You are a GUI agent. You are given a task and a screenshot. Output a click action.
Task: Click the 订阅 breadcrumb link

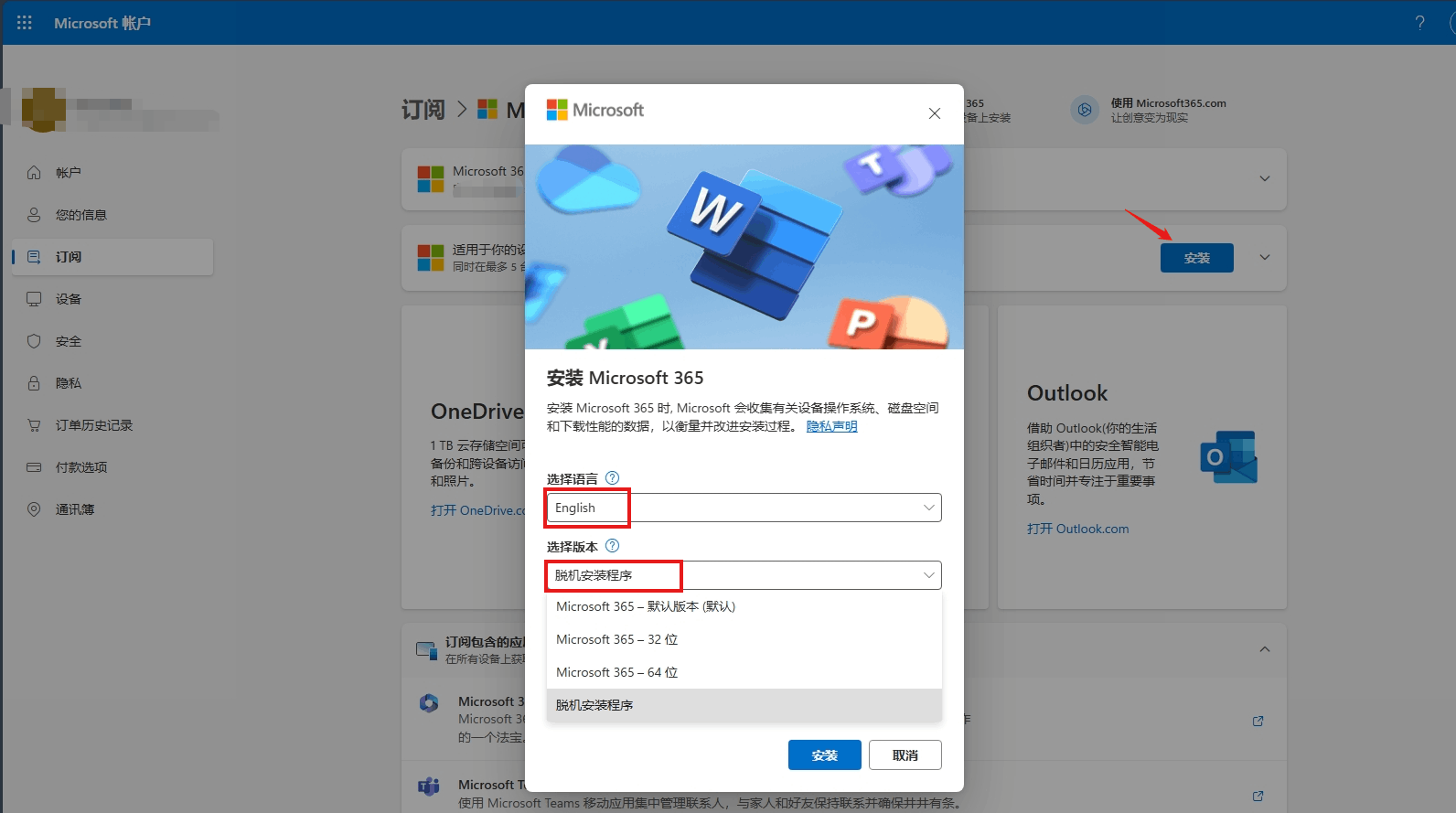click(x=423, y=110)
